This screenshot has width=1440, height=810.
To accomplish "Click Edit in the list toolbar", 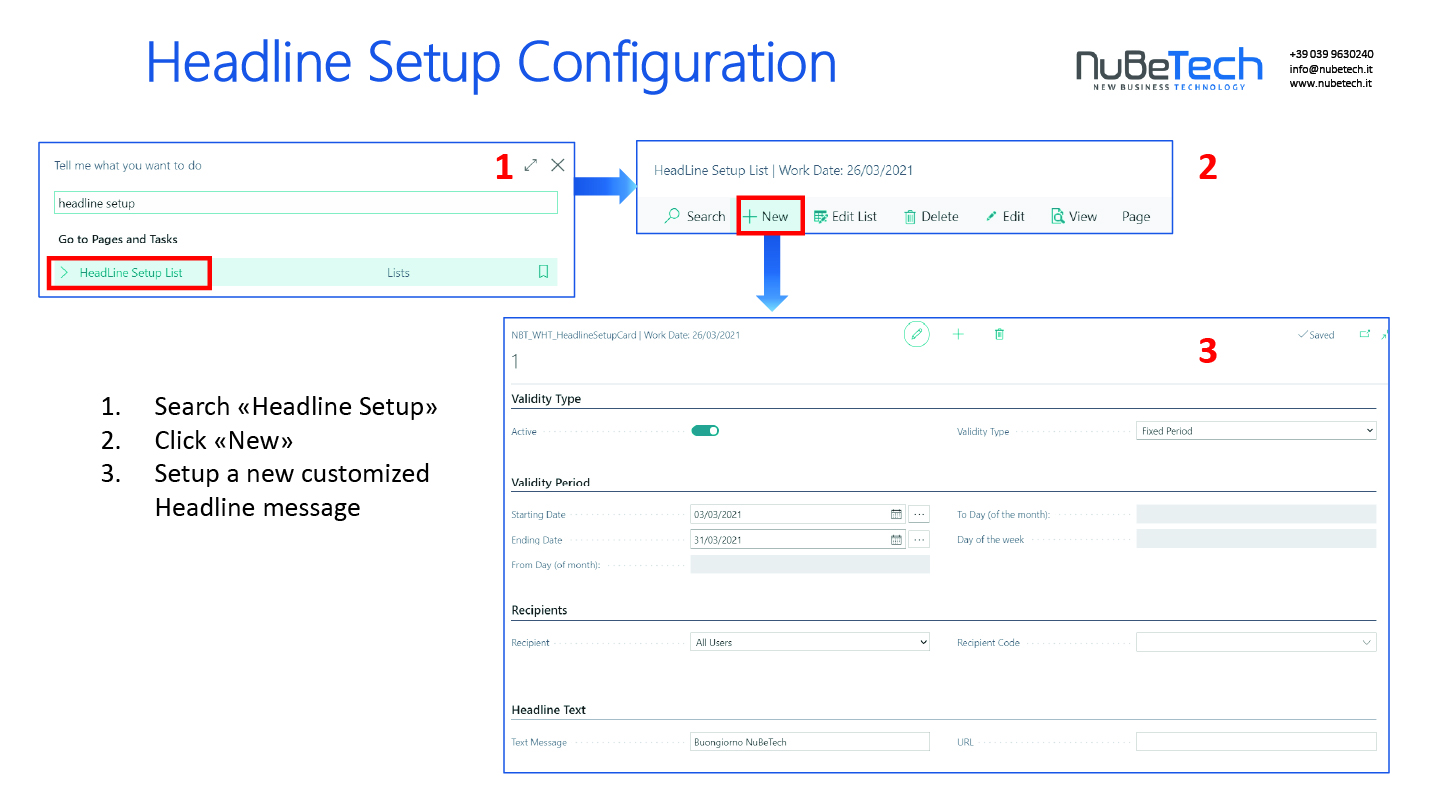I will [x=1005, y=216].
